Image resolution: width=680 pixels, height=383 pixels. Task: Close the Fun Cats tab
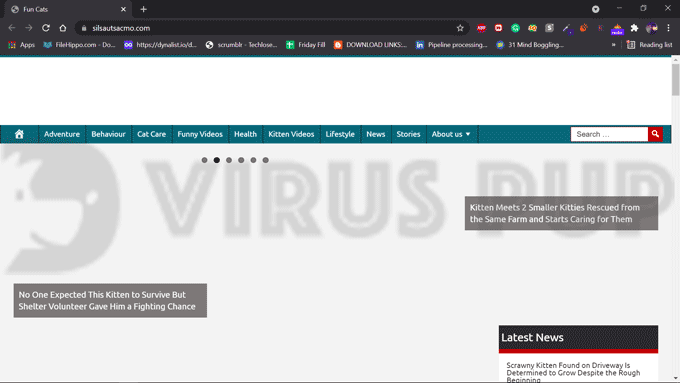tap(123, 9)
